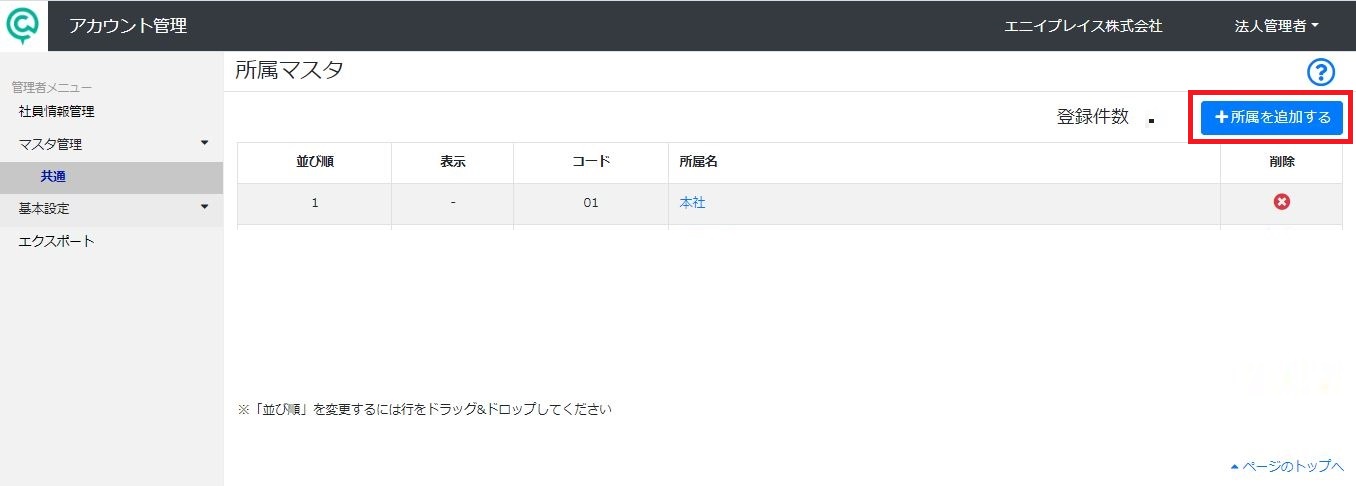Expand the 基本設定 menu arrow
1356x486 pixels.
pyautogui.click(x=205, y=207)
